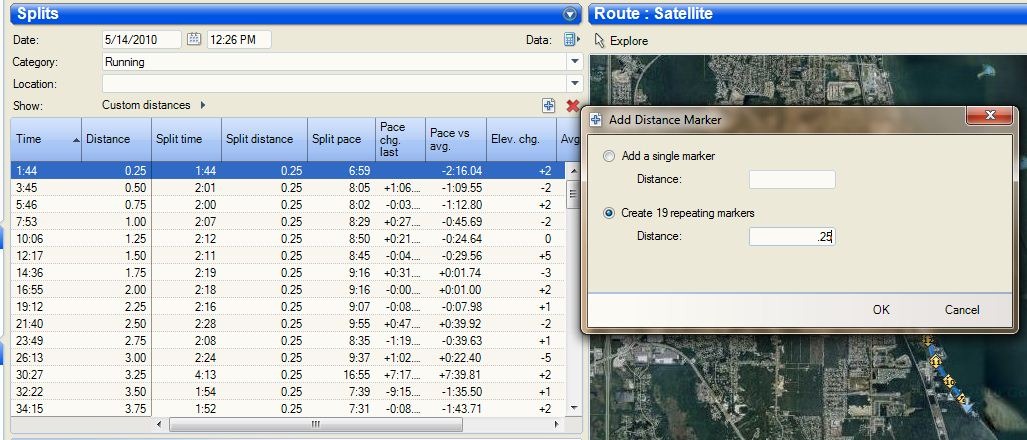This screenshot has width=1027, height=440.
Task: Select the split row at time 3:45
Action: 288,188
